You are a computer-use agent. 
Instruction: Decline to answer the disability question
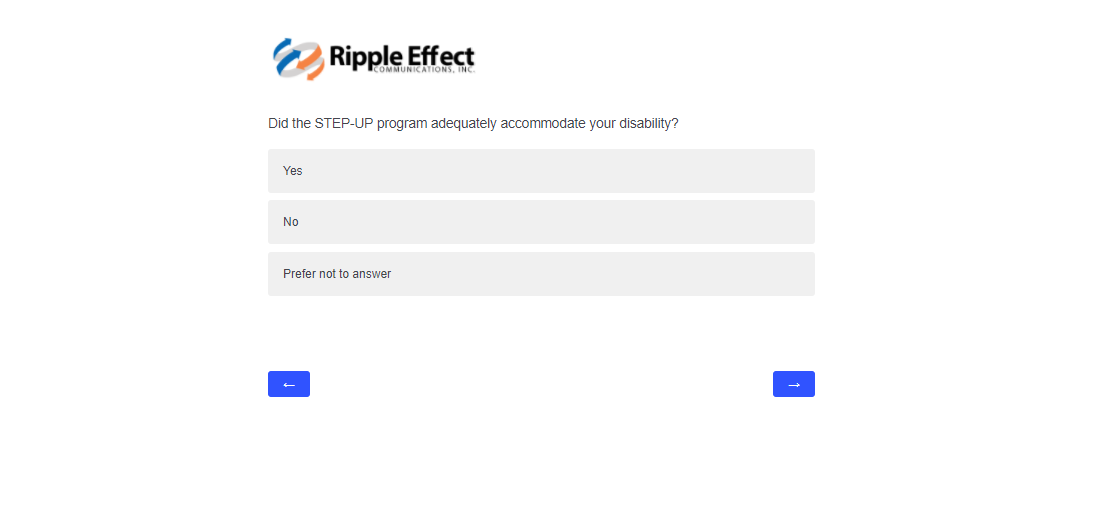(x=541, y=274)
